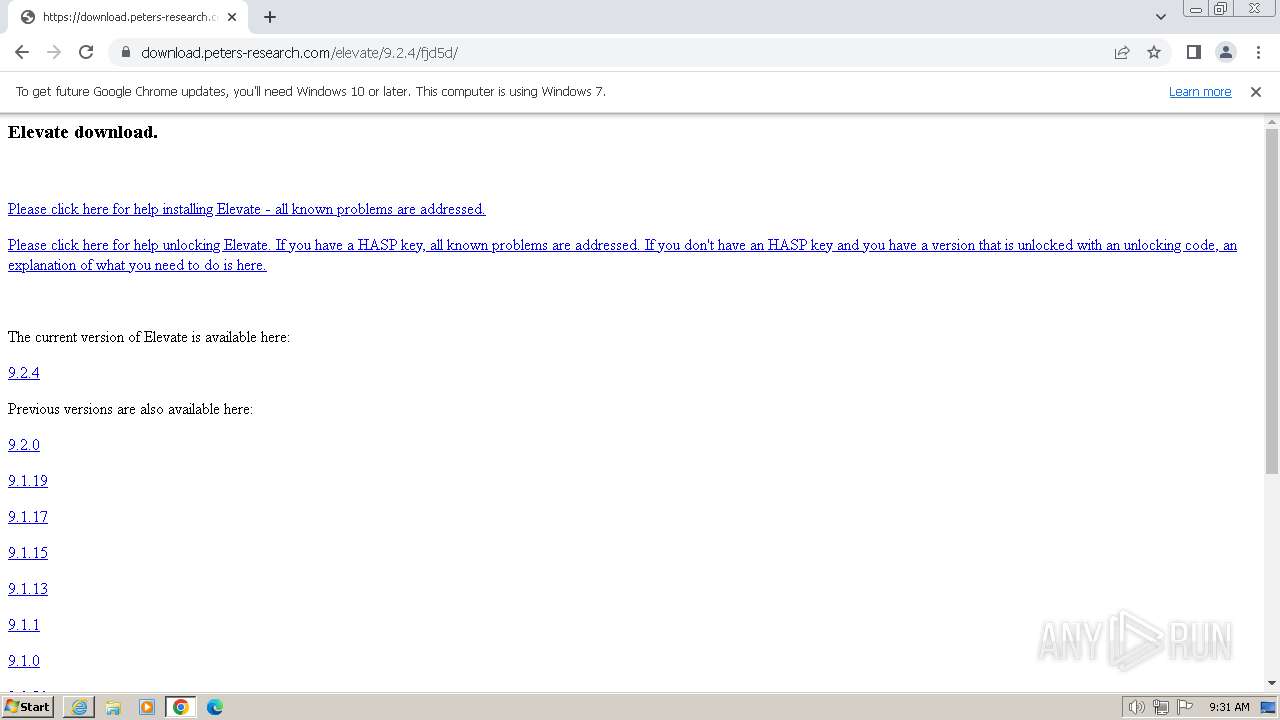Click the taskbar clock showing 9:31 AM
The image size is (1280, 720).
click(1229, 707)
